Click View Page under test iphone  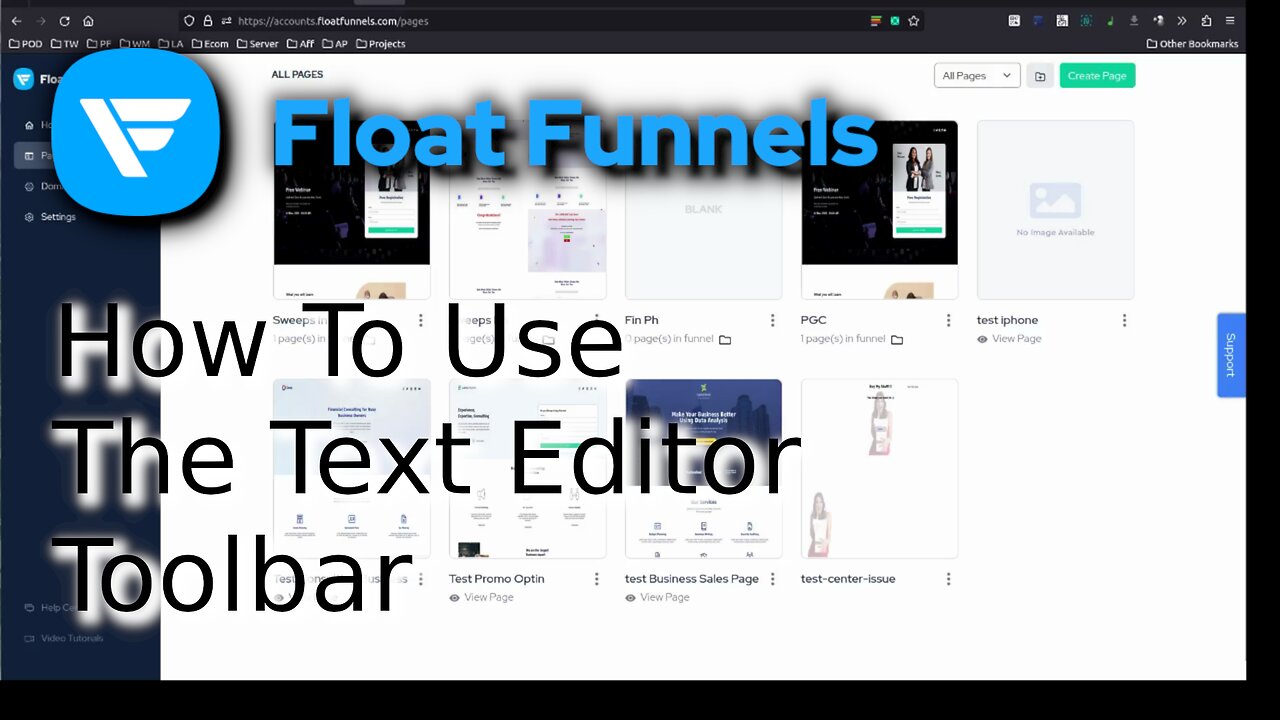1009,339
